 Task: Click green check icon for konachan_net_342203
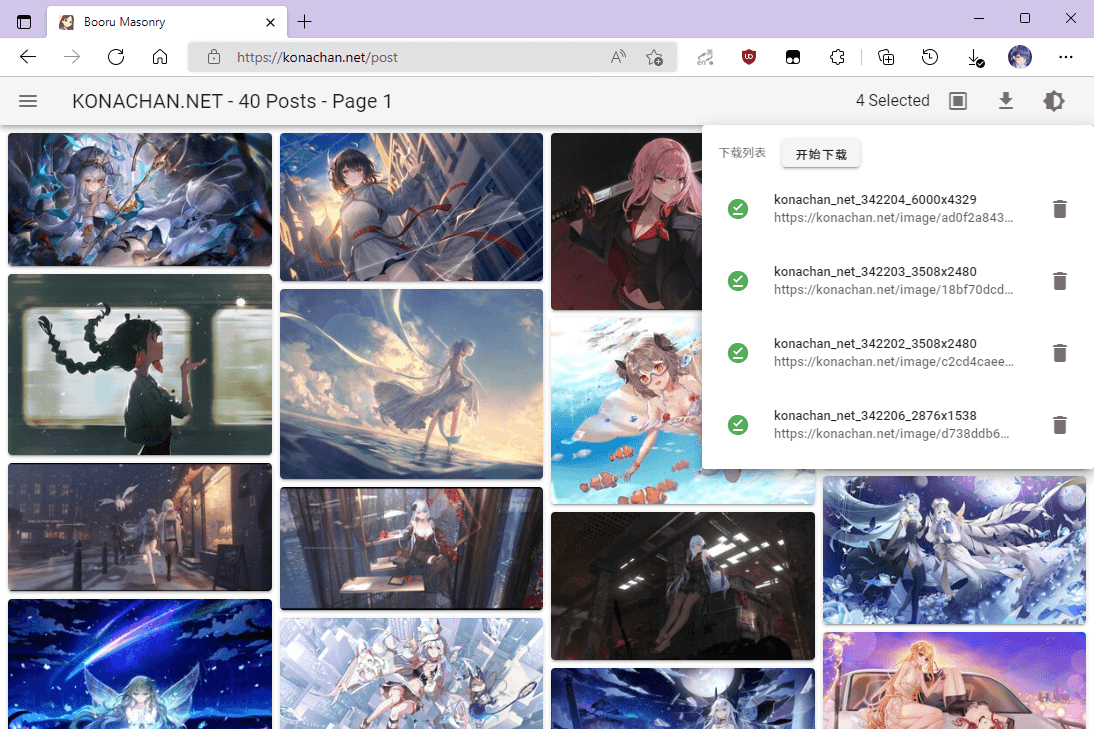[x=737, y=280]
